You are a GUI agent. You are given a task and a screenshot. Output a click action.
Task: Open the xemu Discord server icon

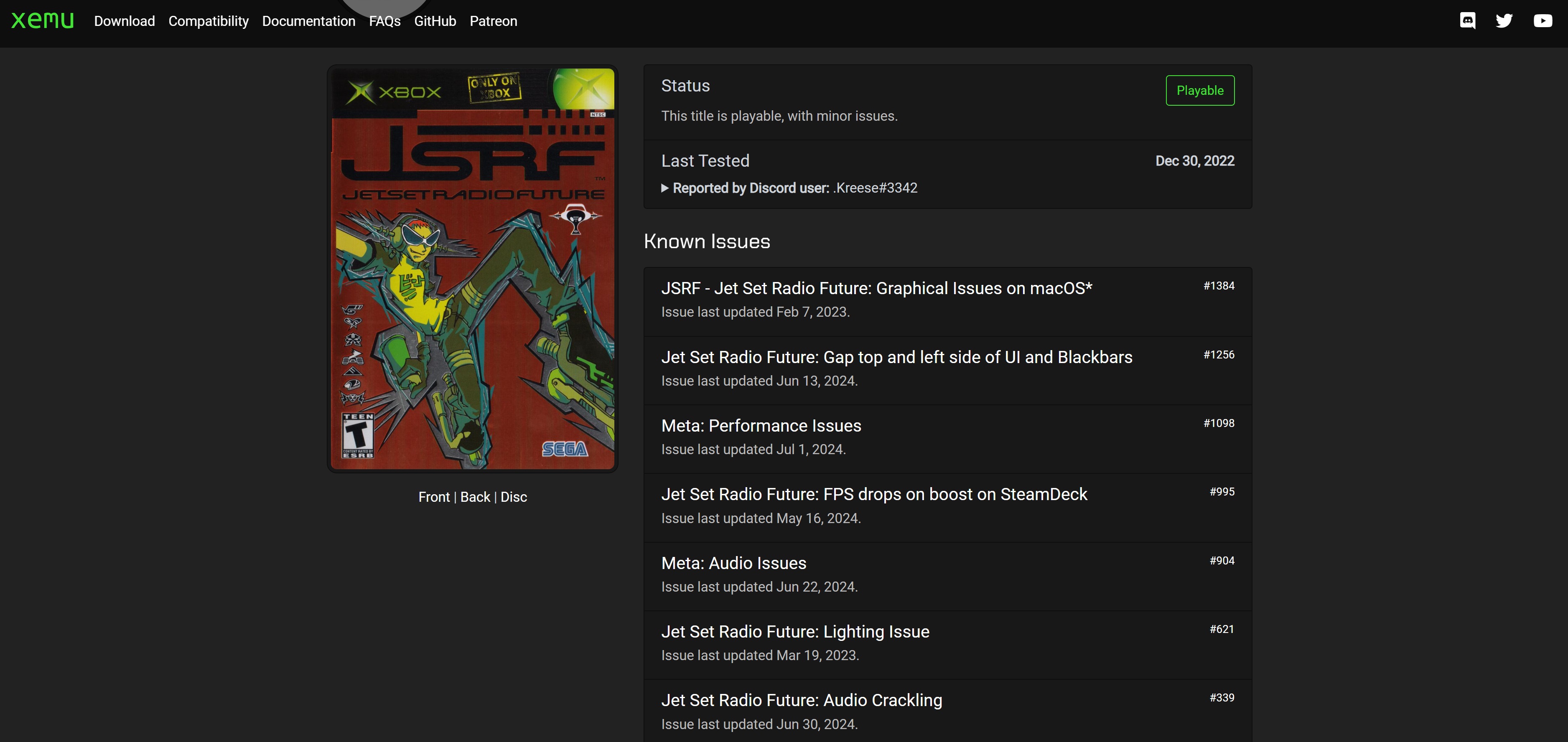click(1468, 21)
